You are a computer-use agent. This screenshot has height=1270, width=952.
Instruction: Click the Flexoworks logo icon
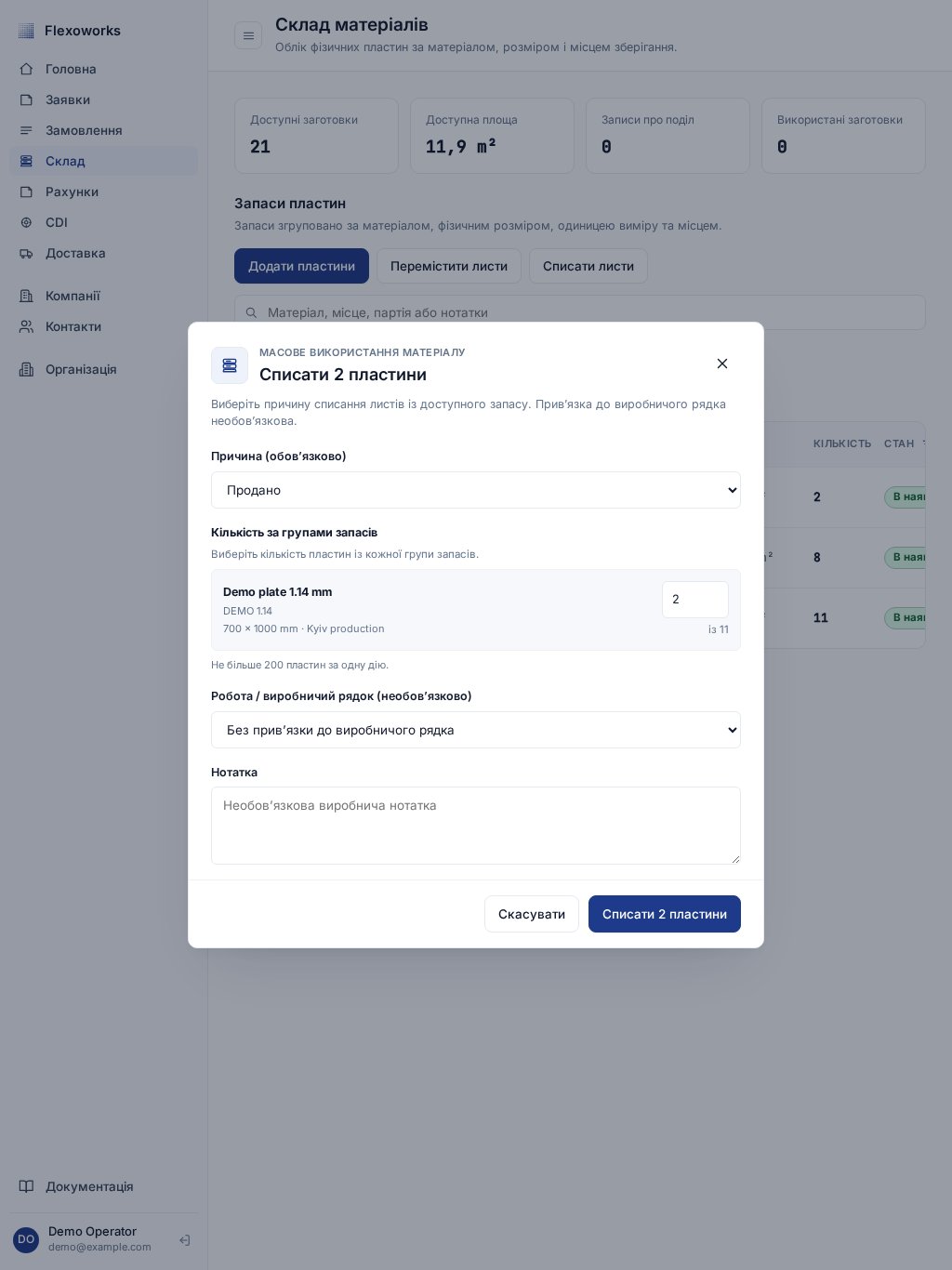coord(26,31)
